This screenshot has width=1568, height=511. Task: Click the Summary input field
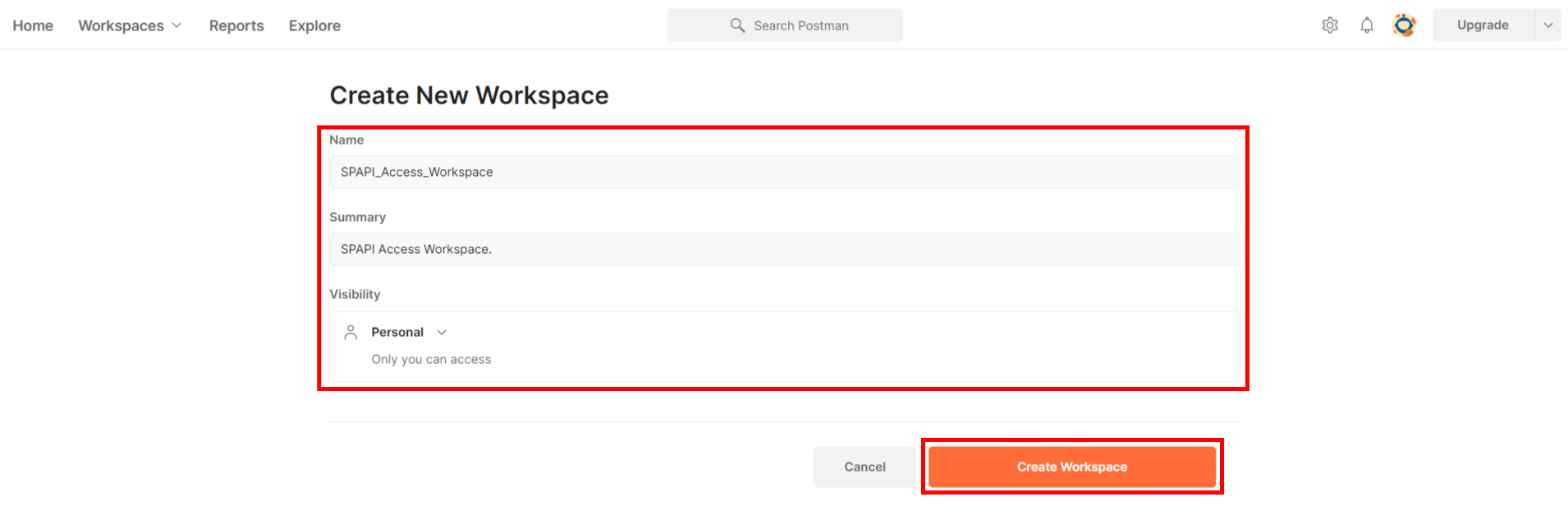point(785,249)
